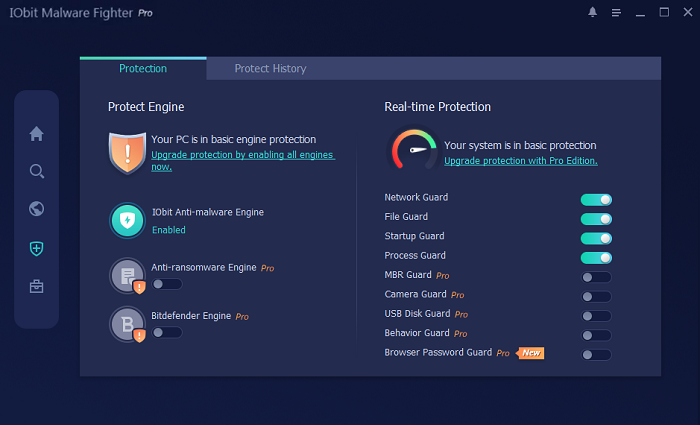This screenshot has height=425, width=700.
Task: Click the real-time protection gauge meter
Action: 411,150
